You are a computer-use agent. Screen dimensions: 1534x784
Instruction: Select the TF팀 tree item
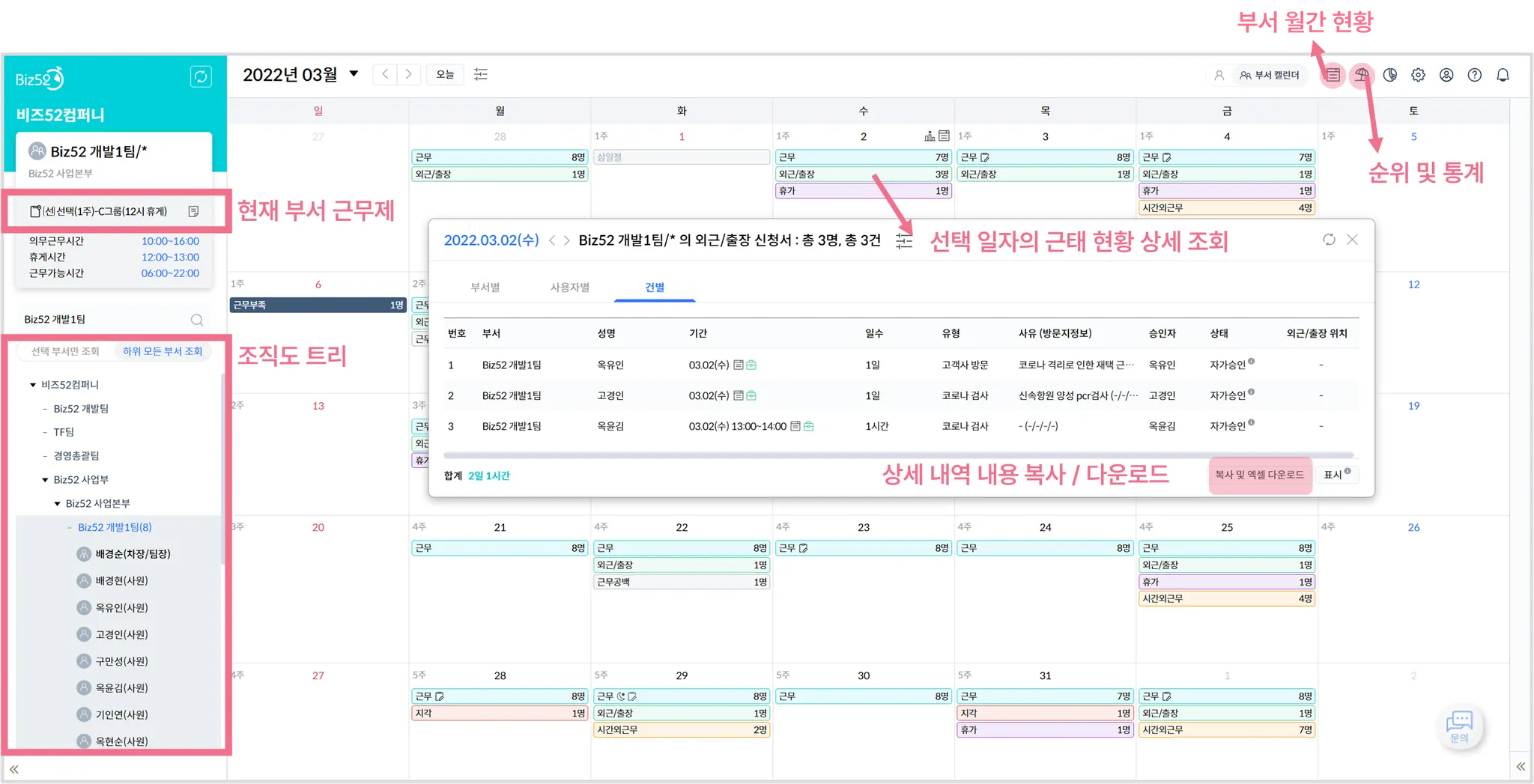click(x=64, y=432)
